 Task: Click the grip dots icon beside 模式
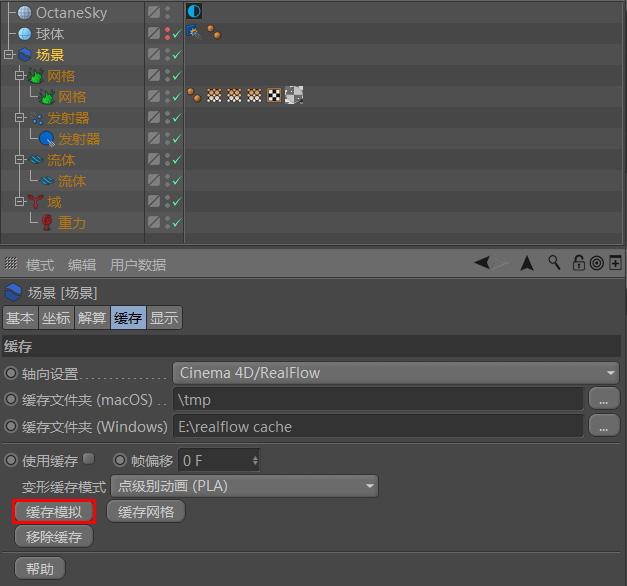pos(11,263)
